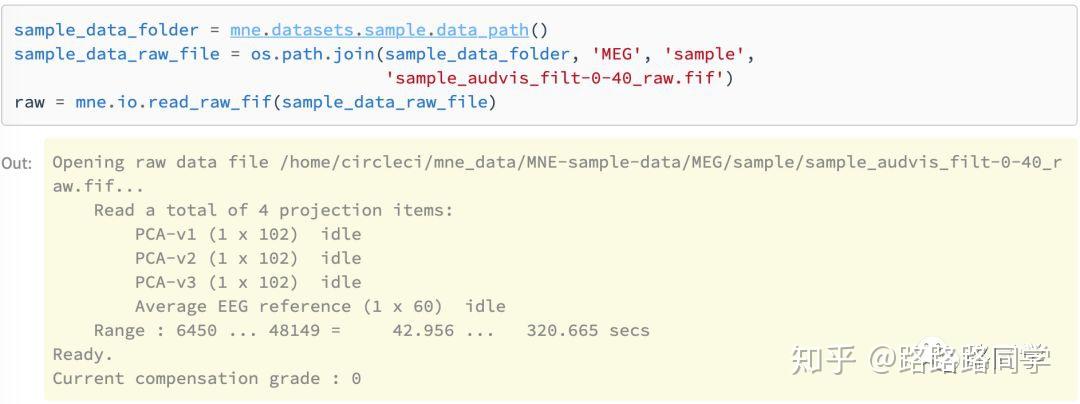Click the Average EEG reference output line
Screen dimensions: 1080x404
coord(320,306)
